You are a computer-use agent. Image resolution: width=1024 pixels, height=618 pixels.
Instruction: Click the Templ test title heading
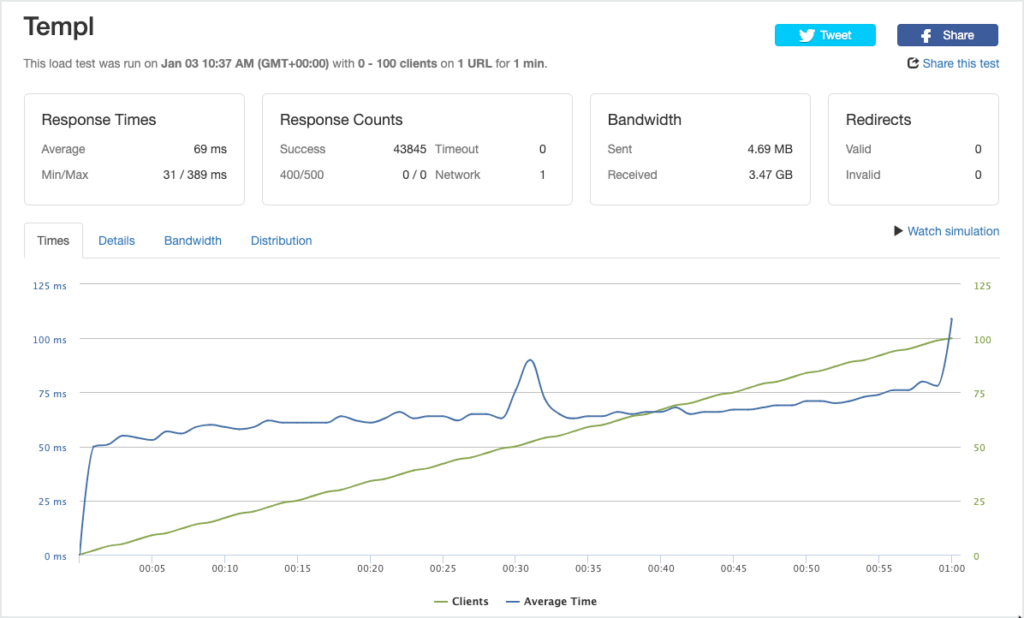pos(59,27)
